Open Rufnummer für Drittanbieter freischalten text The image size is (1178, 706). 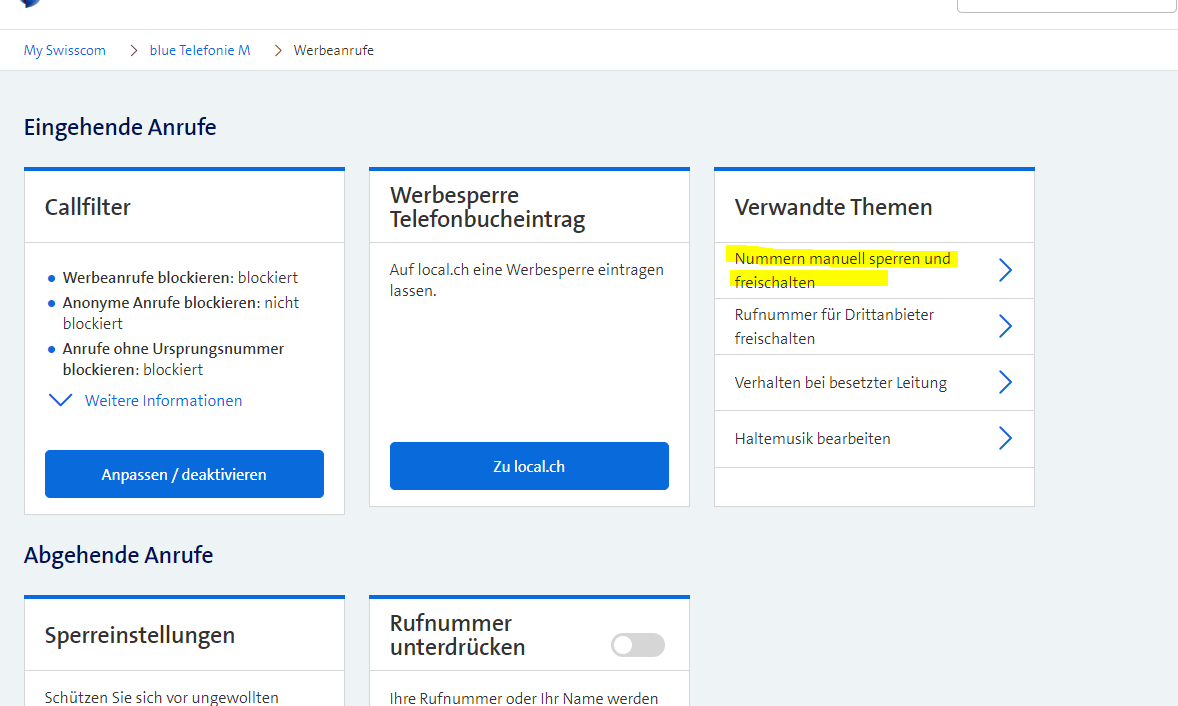click(834, 326)
